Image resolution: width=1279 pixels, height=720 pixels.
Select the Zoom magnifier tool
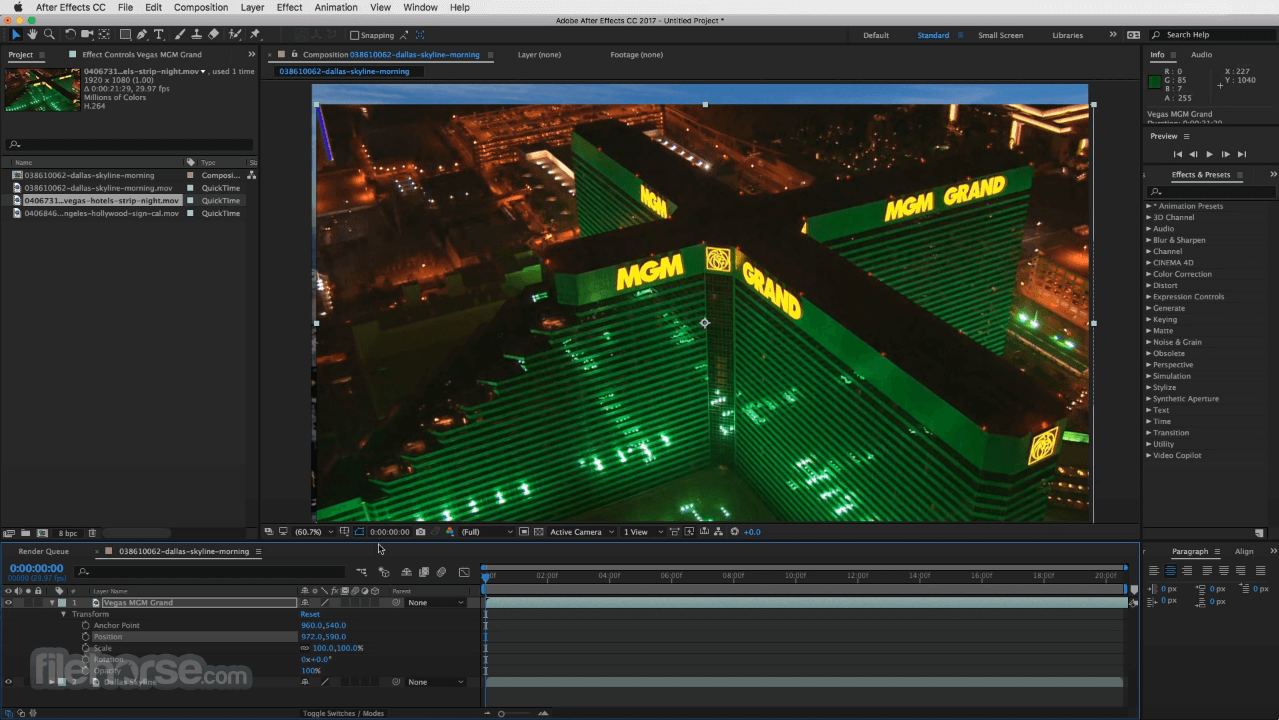[49, 35]
